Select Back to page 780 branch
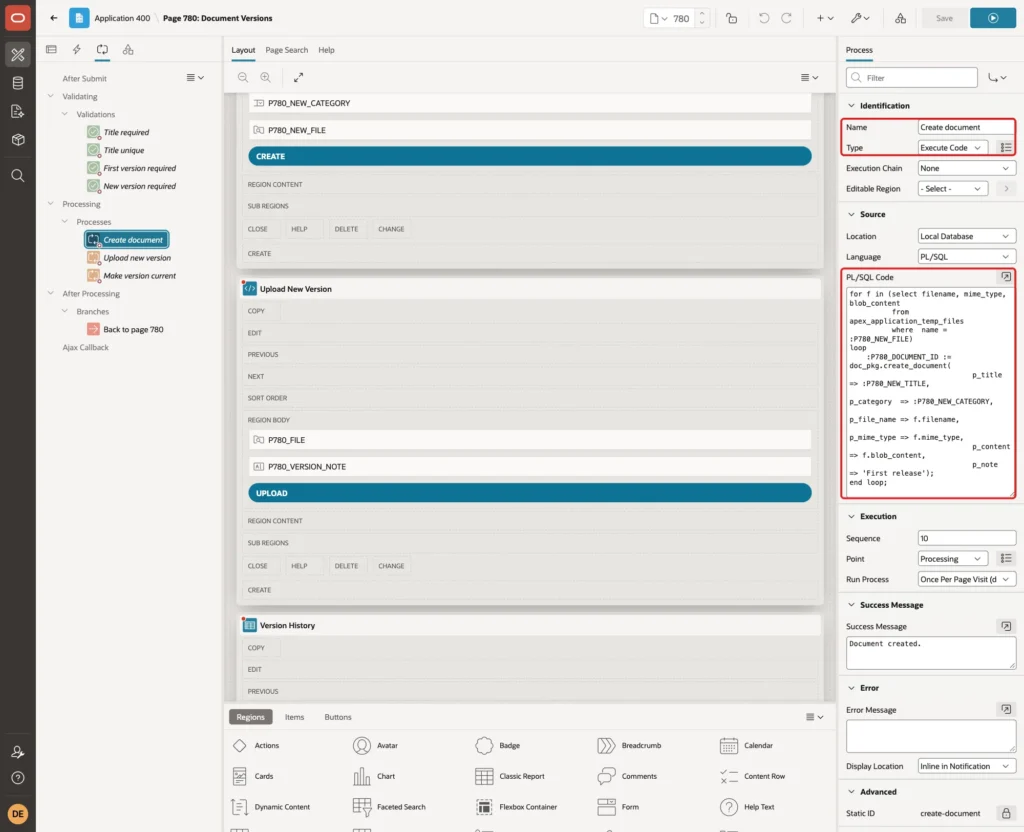 point(133,330)
